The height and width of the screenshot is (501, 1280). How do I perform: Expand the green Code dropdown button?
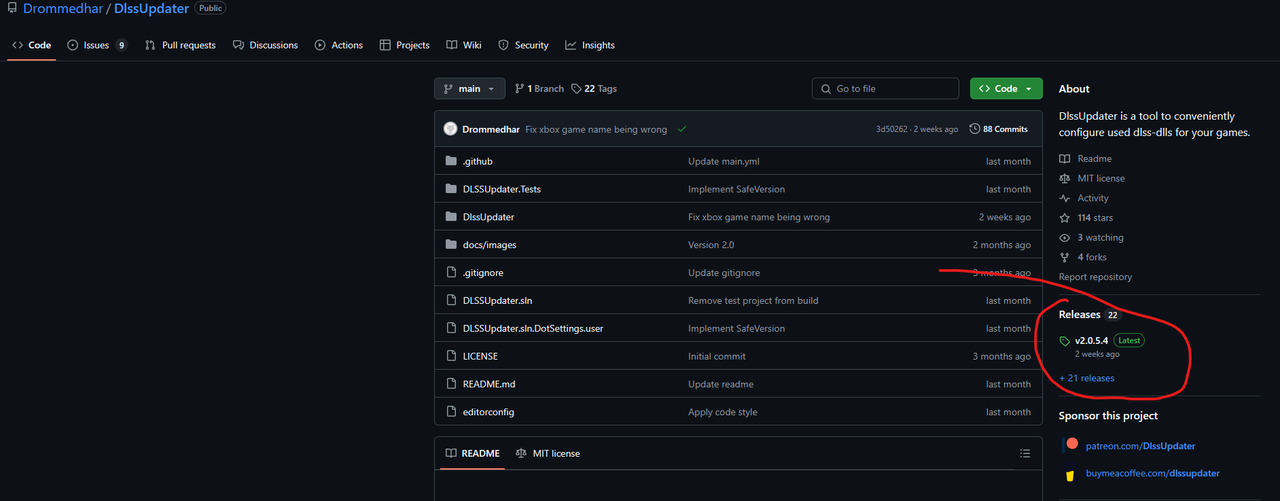click(x=1006, y=89)
